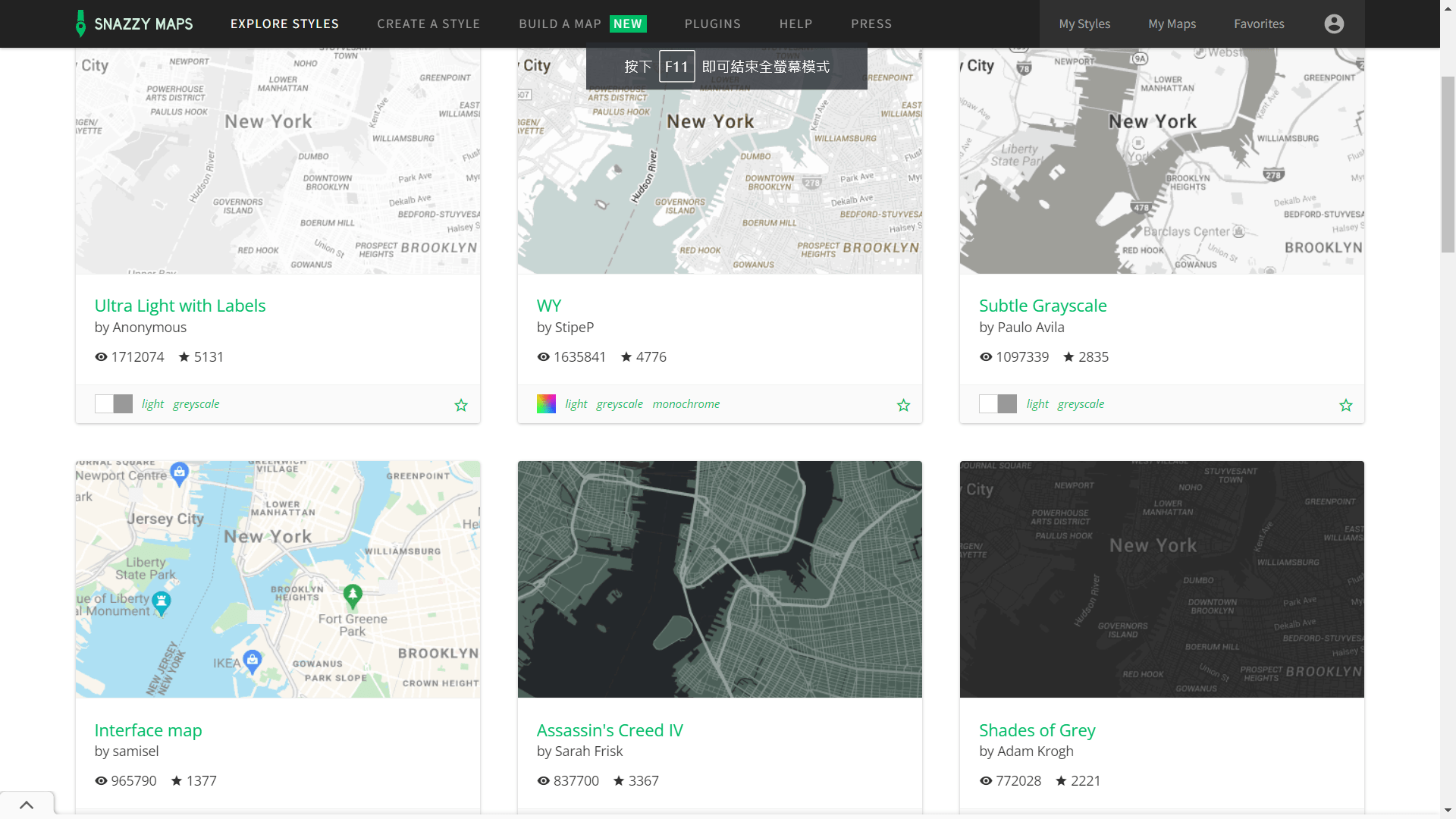Click the star count 4776
Screen dimensions: 1456x819
[651, 357]
